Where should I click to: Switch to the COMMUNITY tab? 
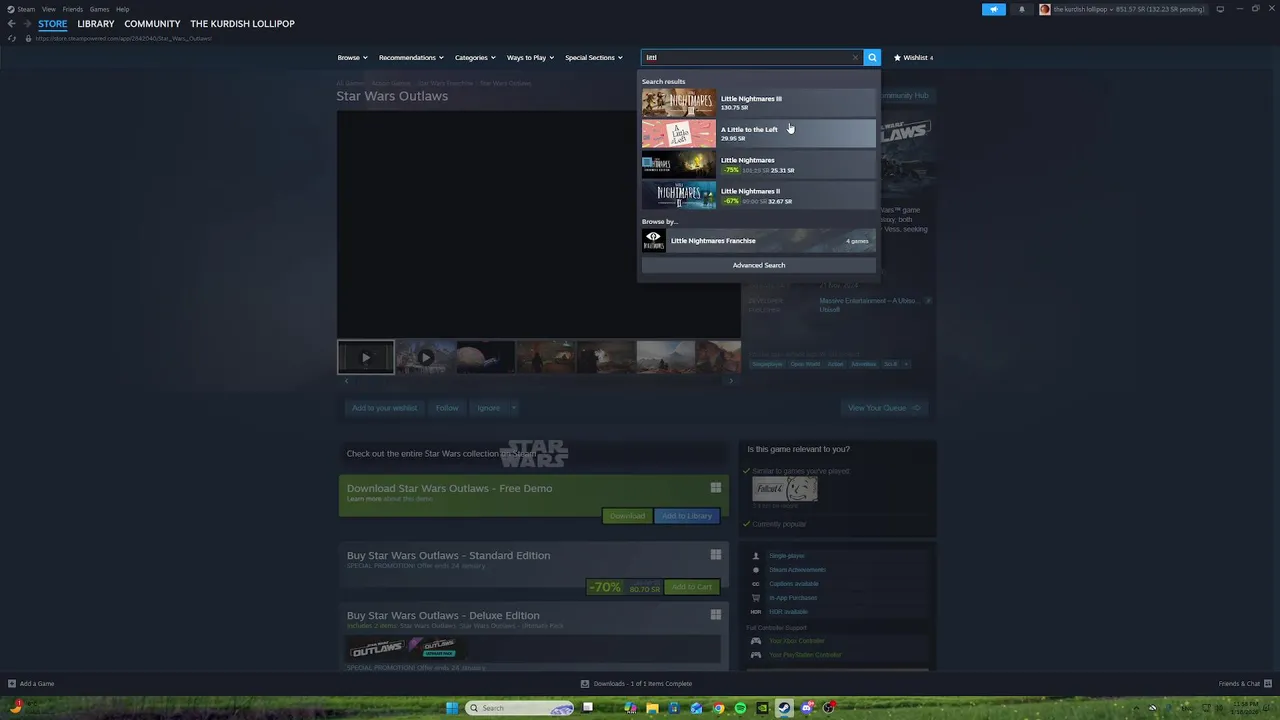152,24
